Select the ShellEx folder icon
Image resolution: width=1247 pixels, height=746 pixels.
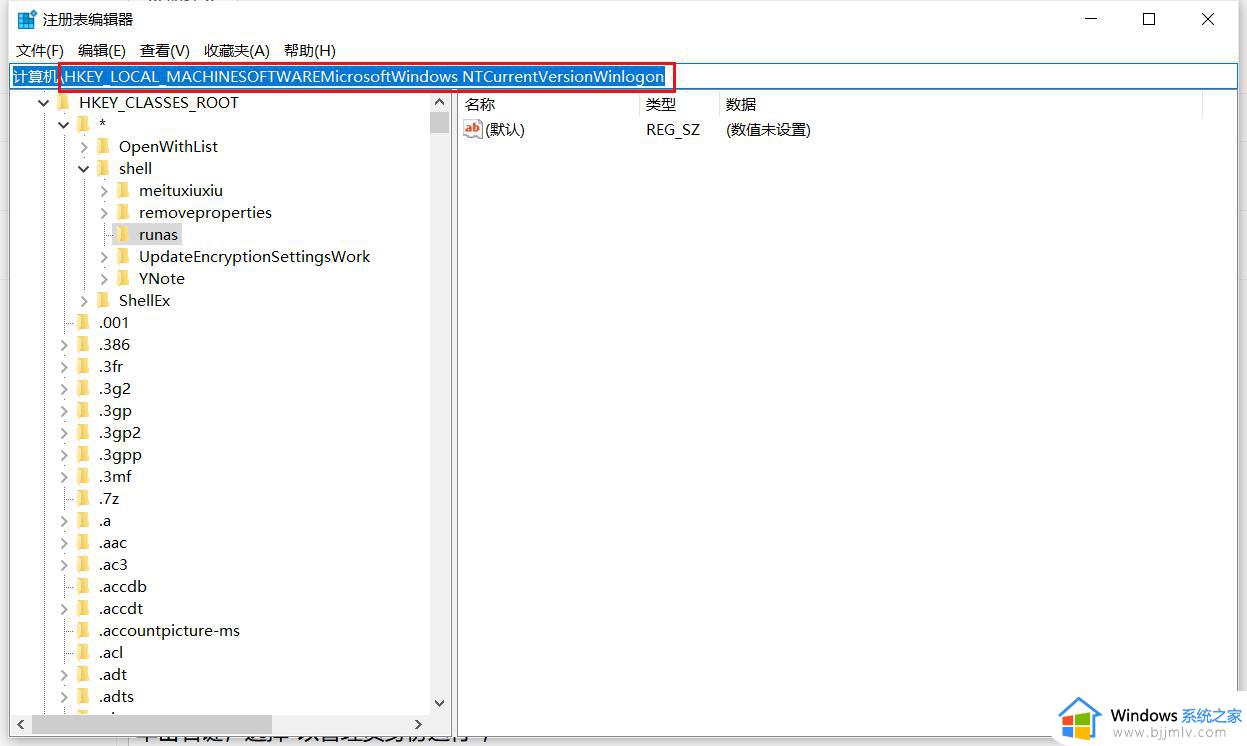click(104, 300)
